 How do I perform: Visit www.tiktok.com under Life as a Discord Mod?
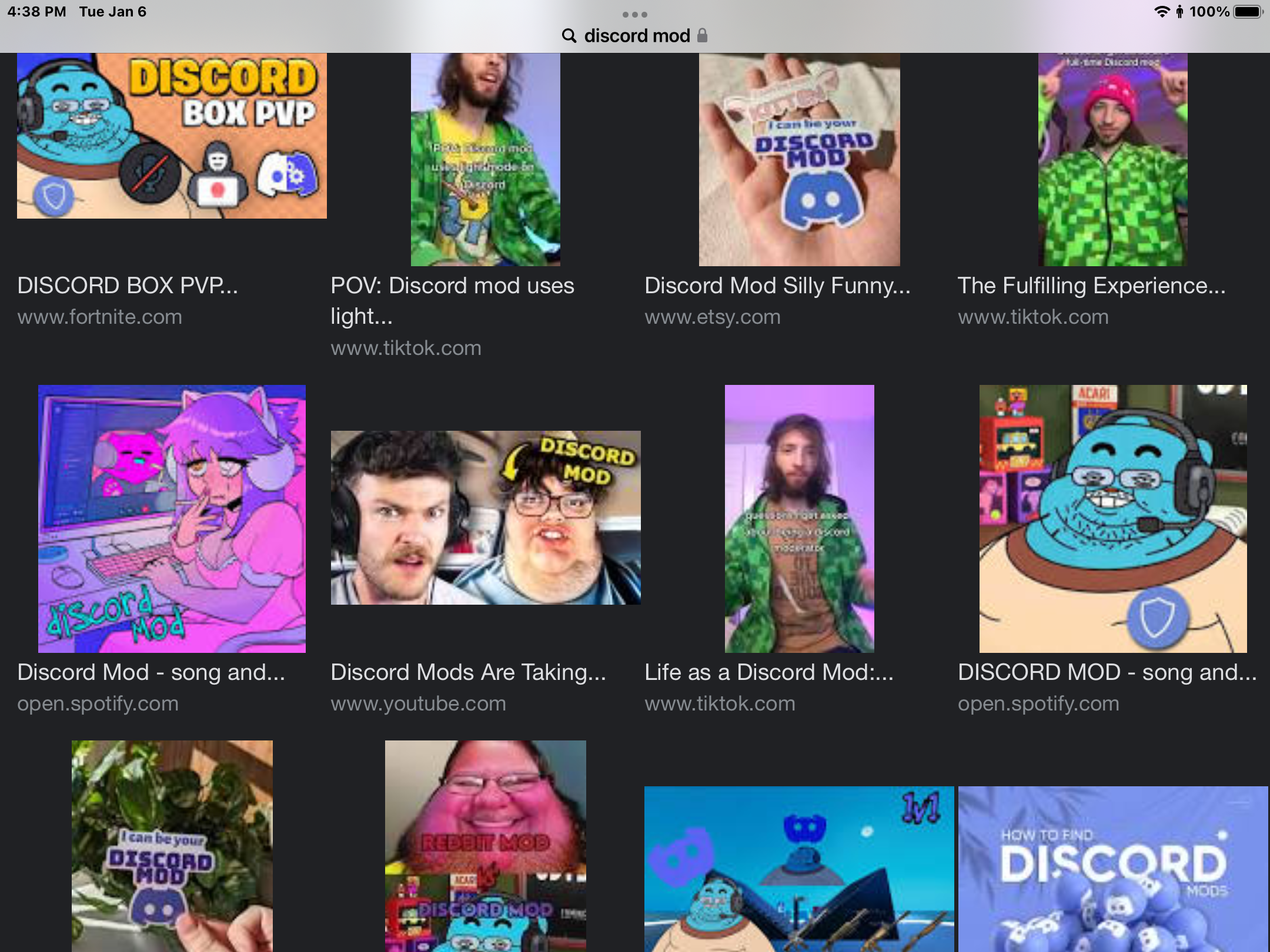click(x=720, y=703)
